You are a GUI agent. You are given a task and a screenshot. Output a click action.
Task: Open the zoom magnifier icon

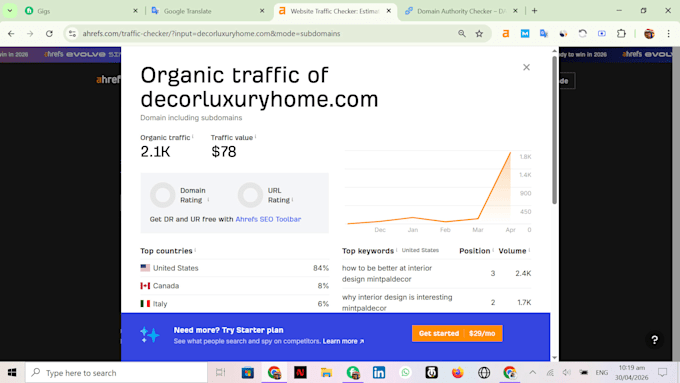coord(462,33)
